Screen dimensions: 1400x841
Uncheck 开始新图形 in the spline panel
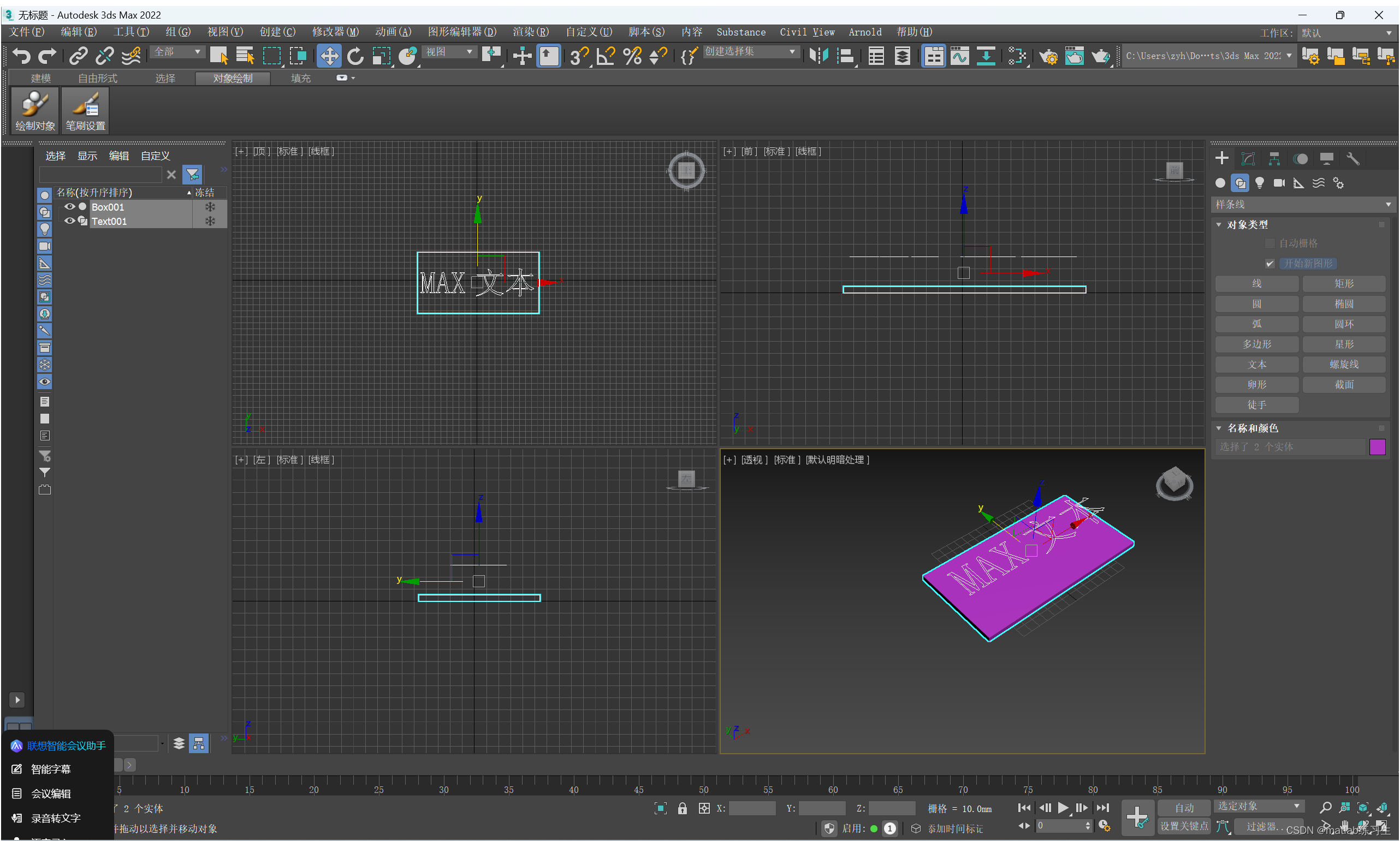(x=1269, y=264)
